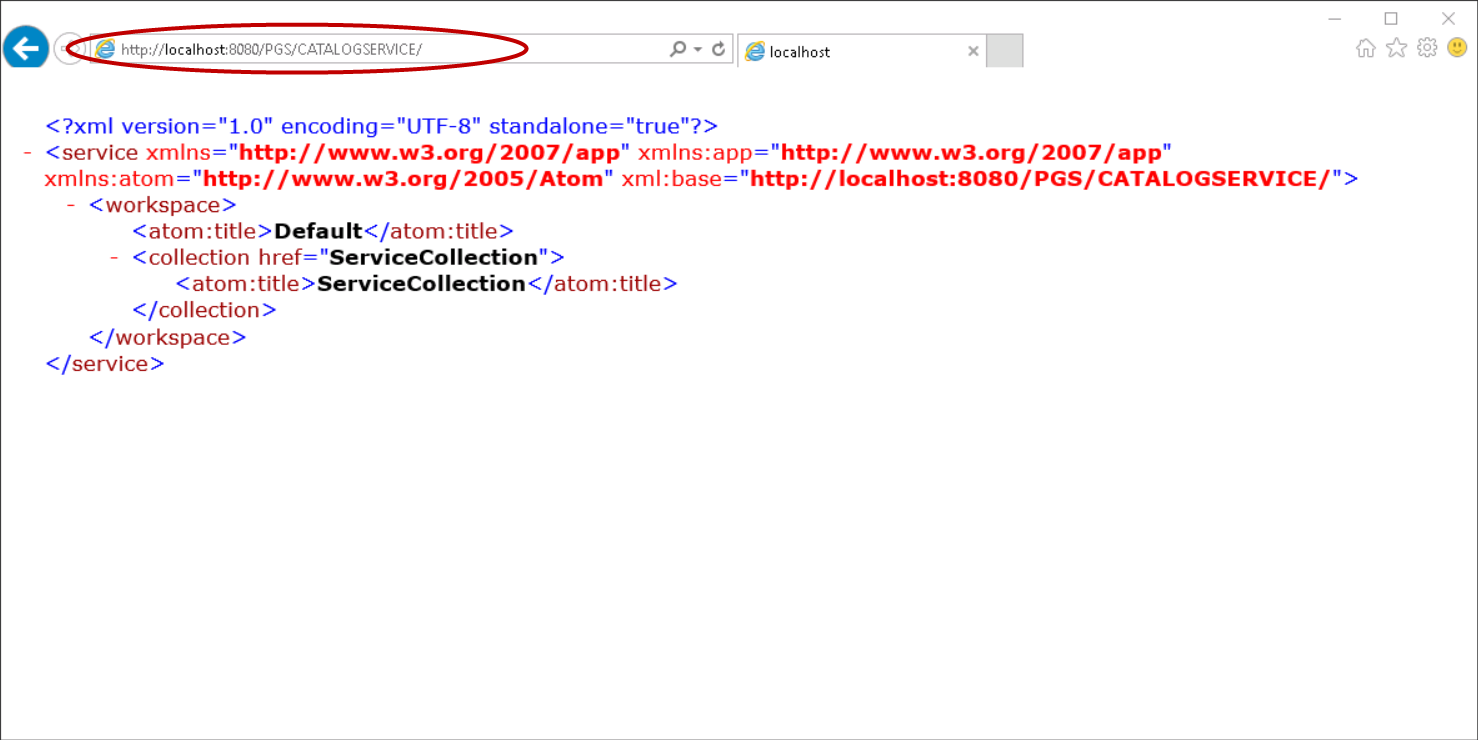Close the localhost tab
Viewport: 1478px width, 740px height.
point(973,51)
